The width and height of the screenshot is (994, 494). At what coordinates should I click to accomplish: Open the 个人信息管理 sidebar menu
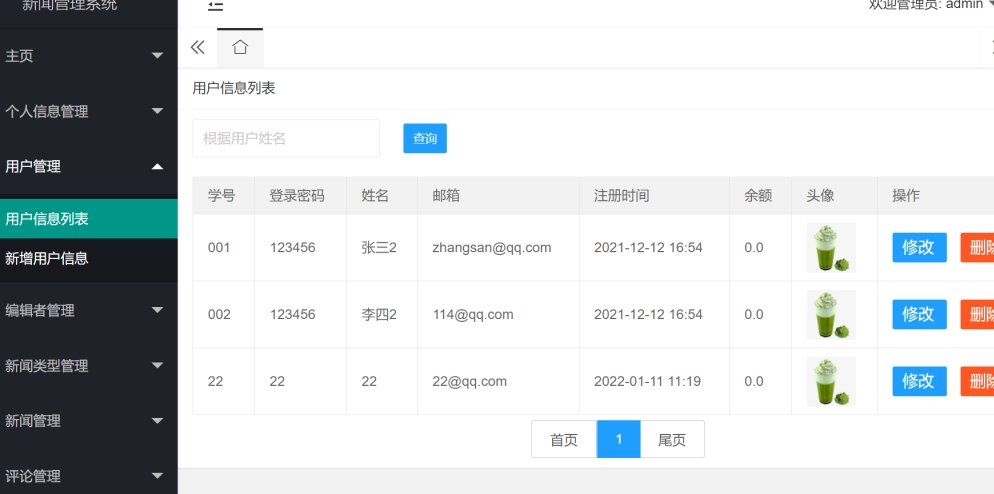(89, 112)
